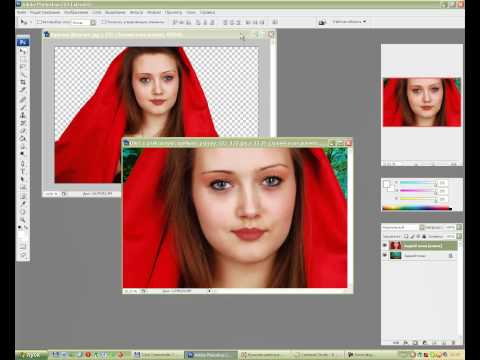The width and height of the screenshot is (480, 360).
Task: Toggle Lock position icon
Action: point(418,236)
